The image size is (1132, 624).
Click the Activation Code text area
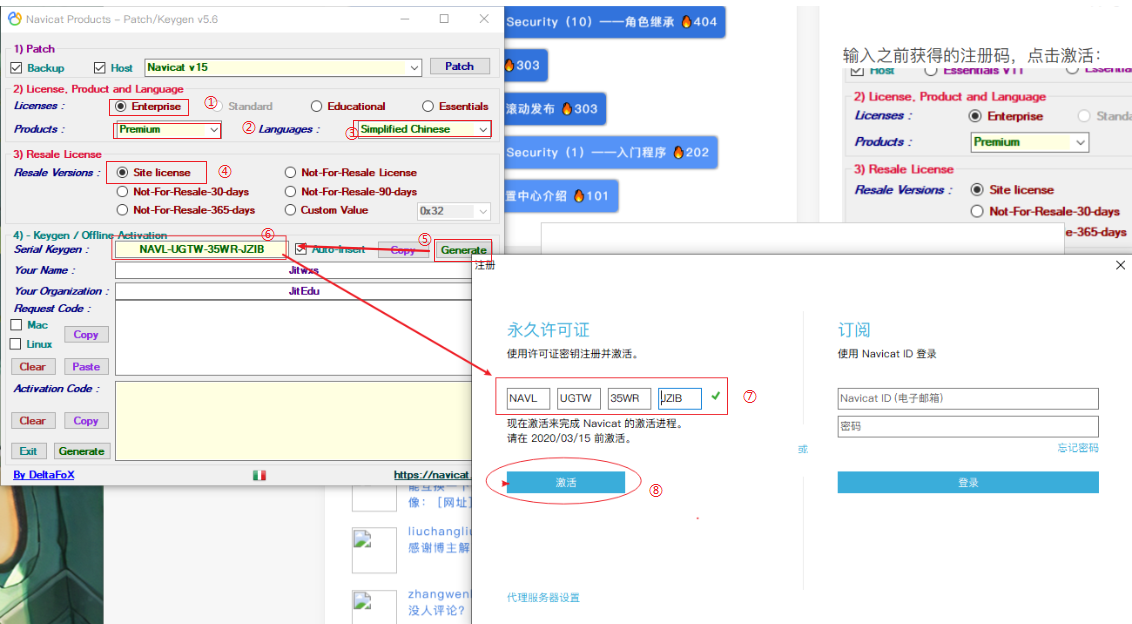pyautogui.click(x=293, y=420)
